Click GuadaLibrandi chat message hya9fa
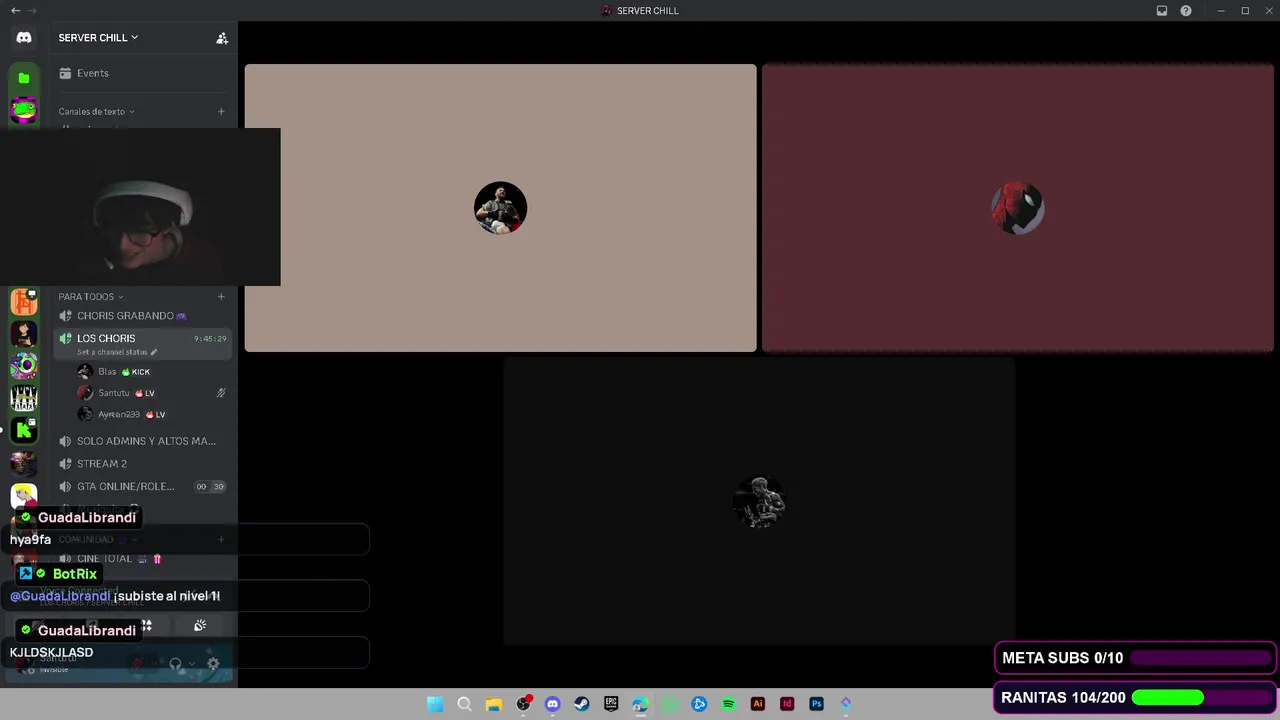Screen dimensions: 1280x720 (x=31, y=540)
